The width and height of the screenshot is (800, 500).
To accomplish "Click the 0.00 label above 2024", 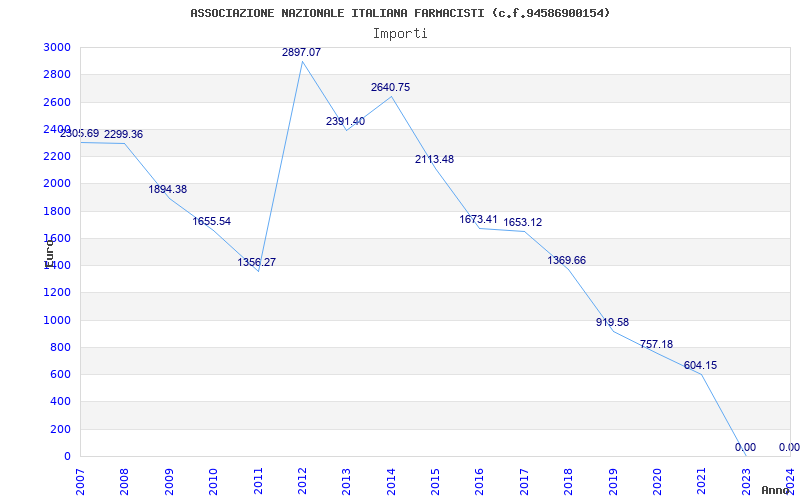I will point(789,447).
